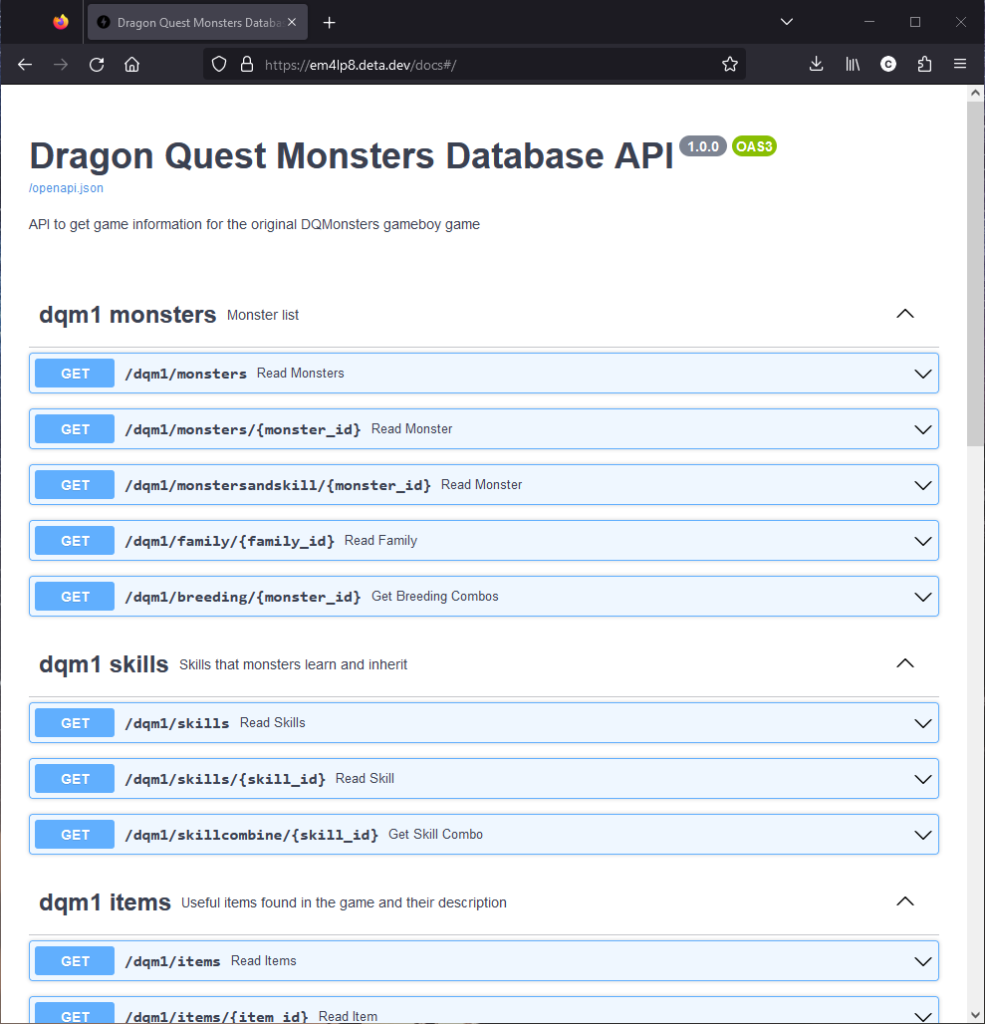Expand the /dqm1/skillcombine/{skill_id} endpoint
This screenshot has height=1024, width=985.
[922, 834]
